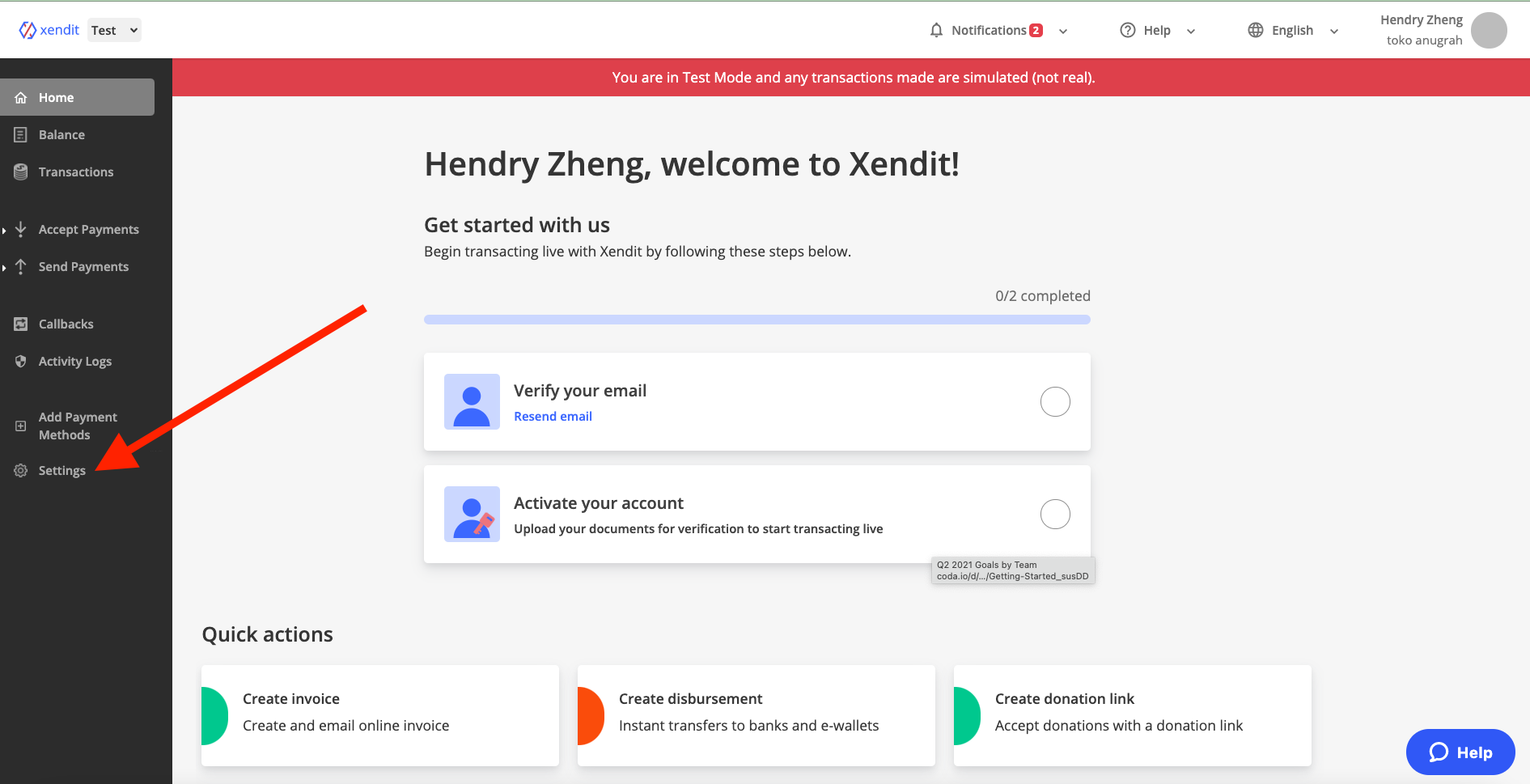This screenshot has width=1530, height=784.
Task: Click the Activate your account illustration
Action: tap(472, 514)
